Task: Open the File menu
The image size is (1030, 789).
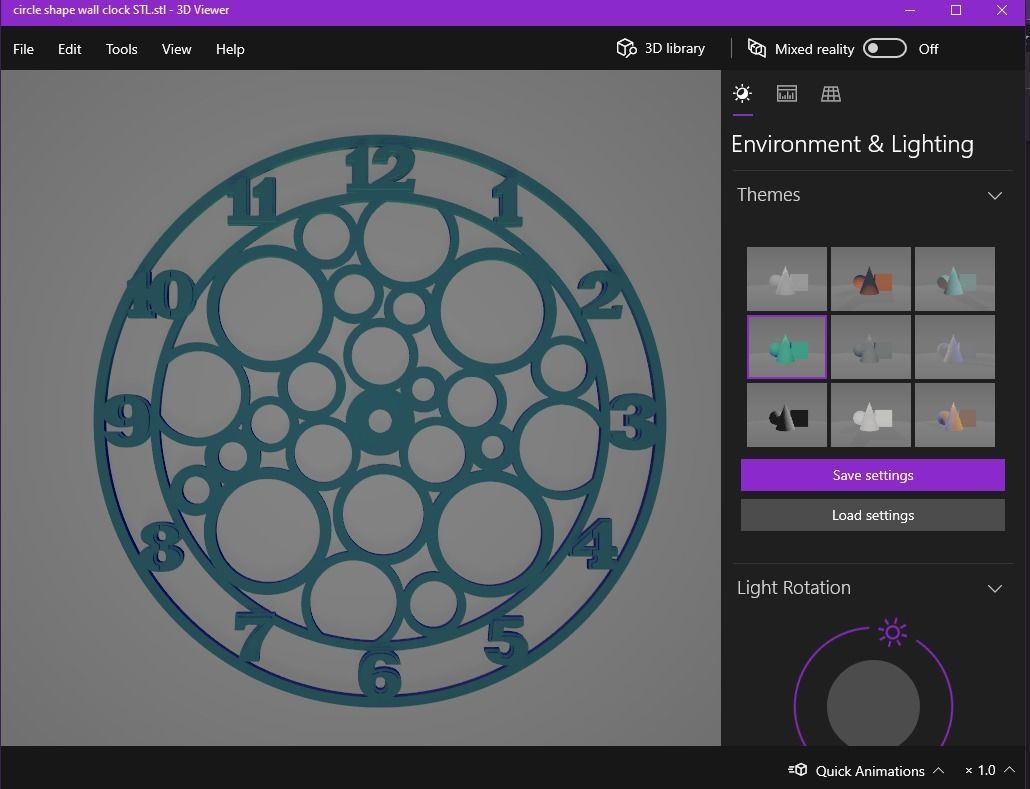Action: (22, 49)
